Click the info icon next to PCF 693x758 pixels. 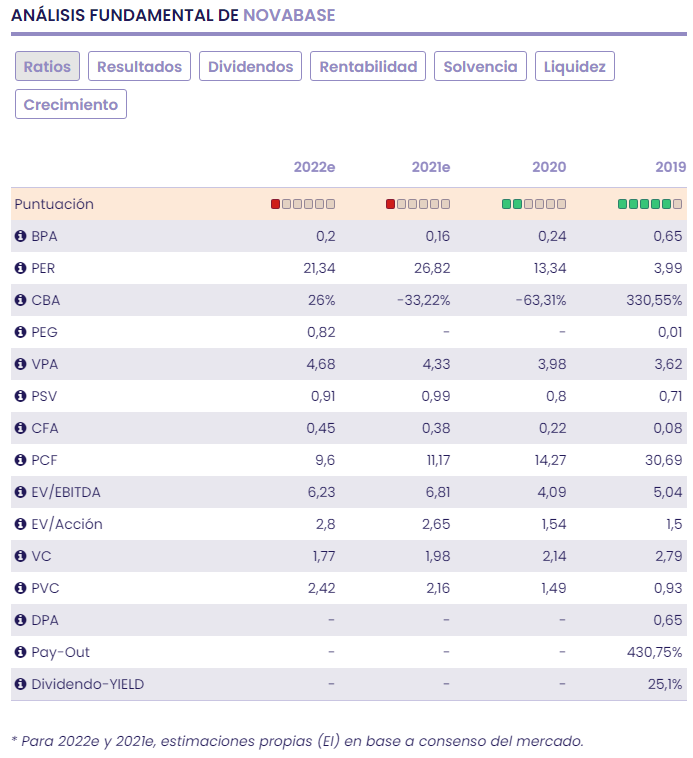coord(20,460)
